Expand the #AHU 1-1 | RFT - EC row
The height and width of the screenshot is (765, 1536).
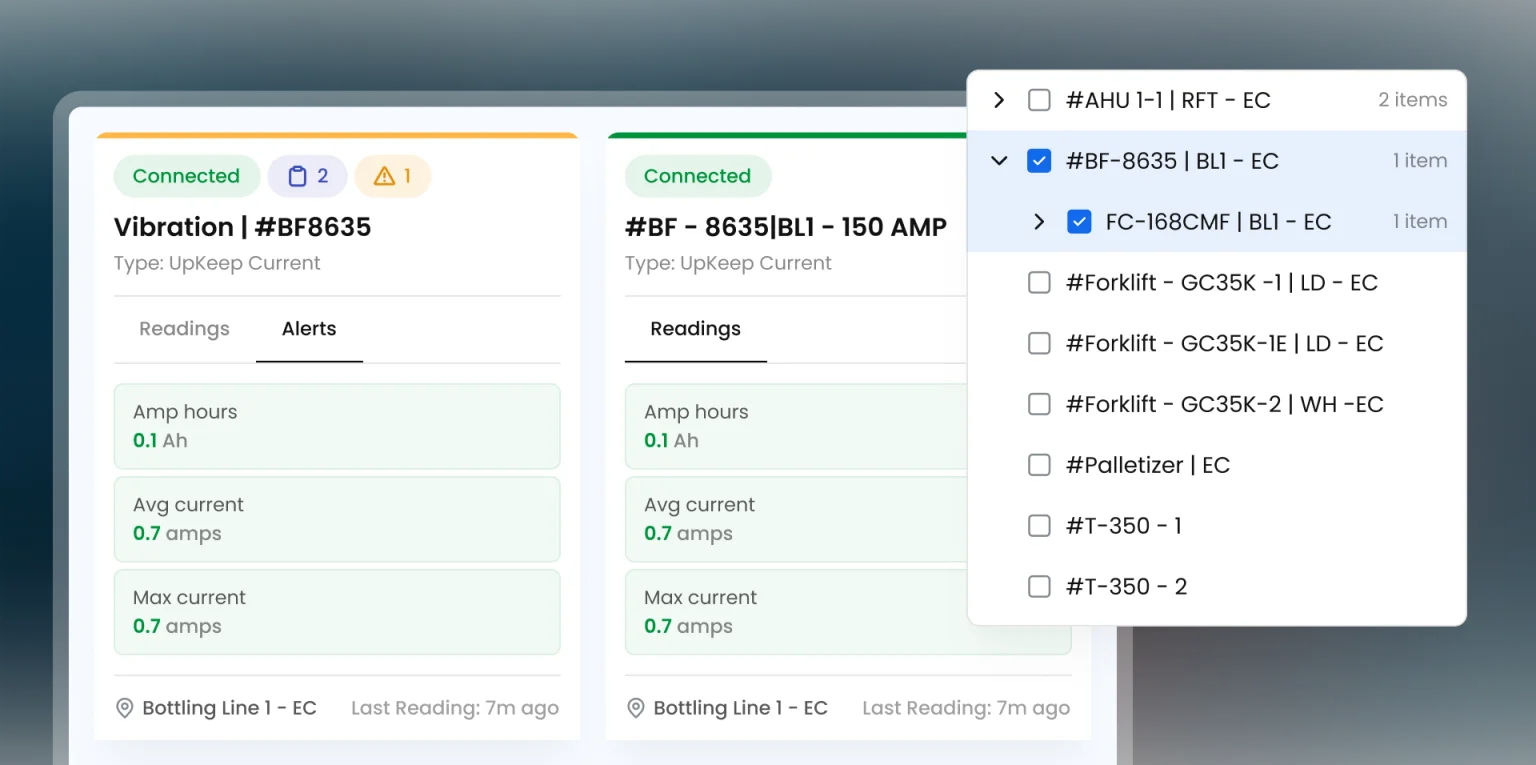coord(998,100)
